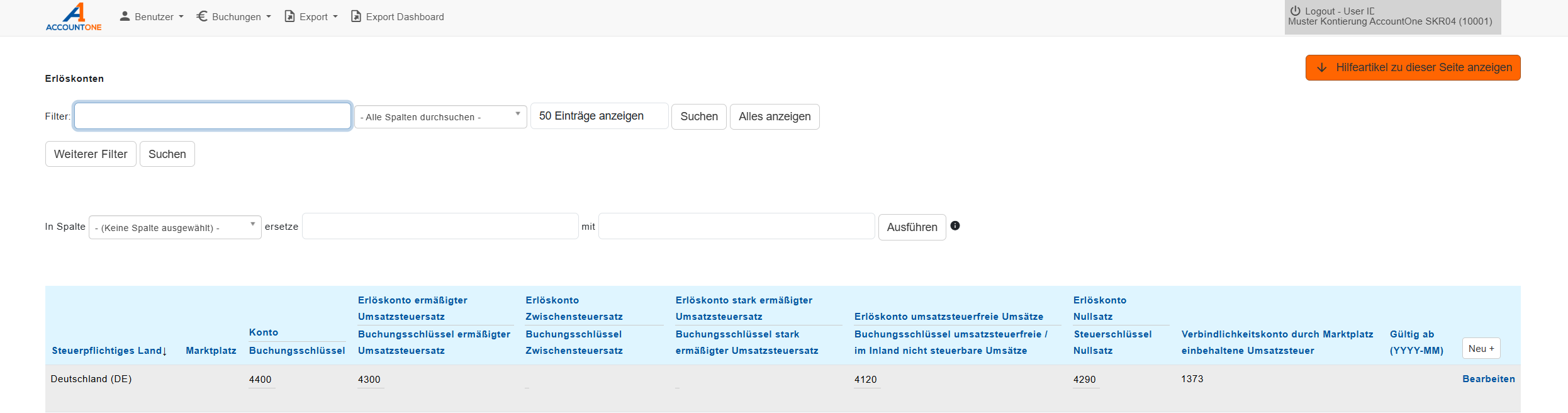Open the 50 Einträge anzeigen selector
This screenshot has height=413, width=1568.
[599, 116]
